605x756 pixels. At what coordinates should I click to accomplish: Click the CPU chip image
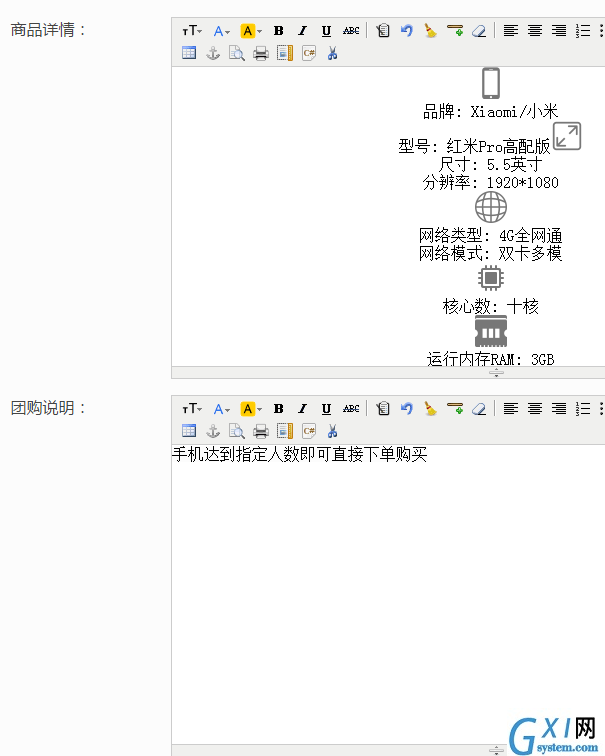[491, 278]
